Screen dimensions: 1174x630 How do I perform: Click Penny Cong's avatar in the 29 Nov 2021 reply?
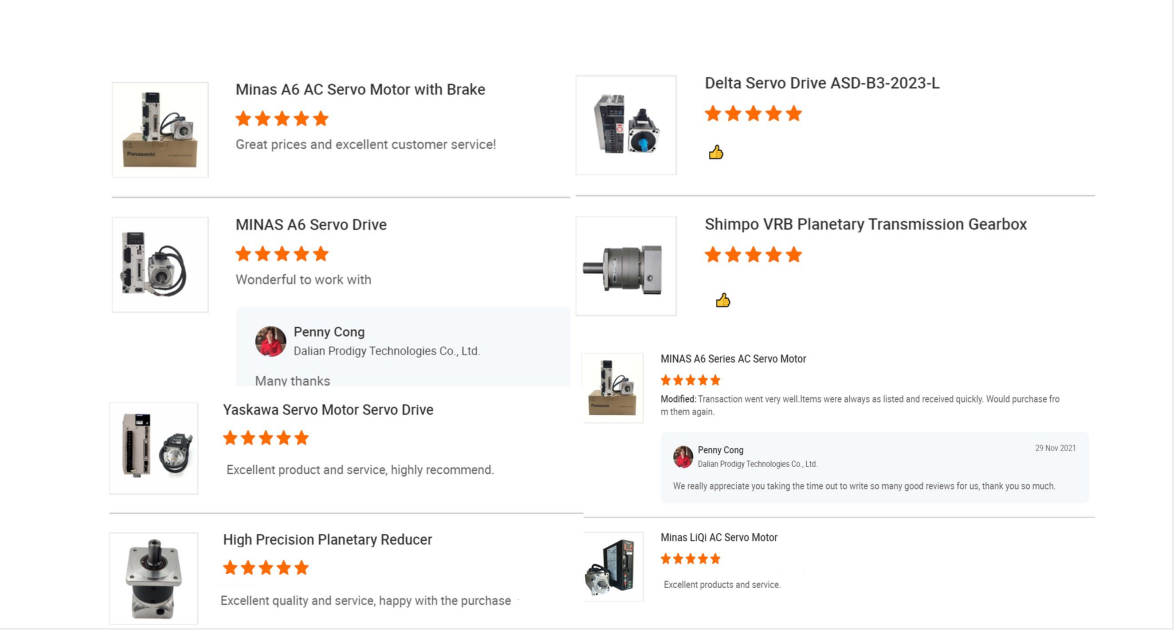683,456
